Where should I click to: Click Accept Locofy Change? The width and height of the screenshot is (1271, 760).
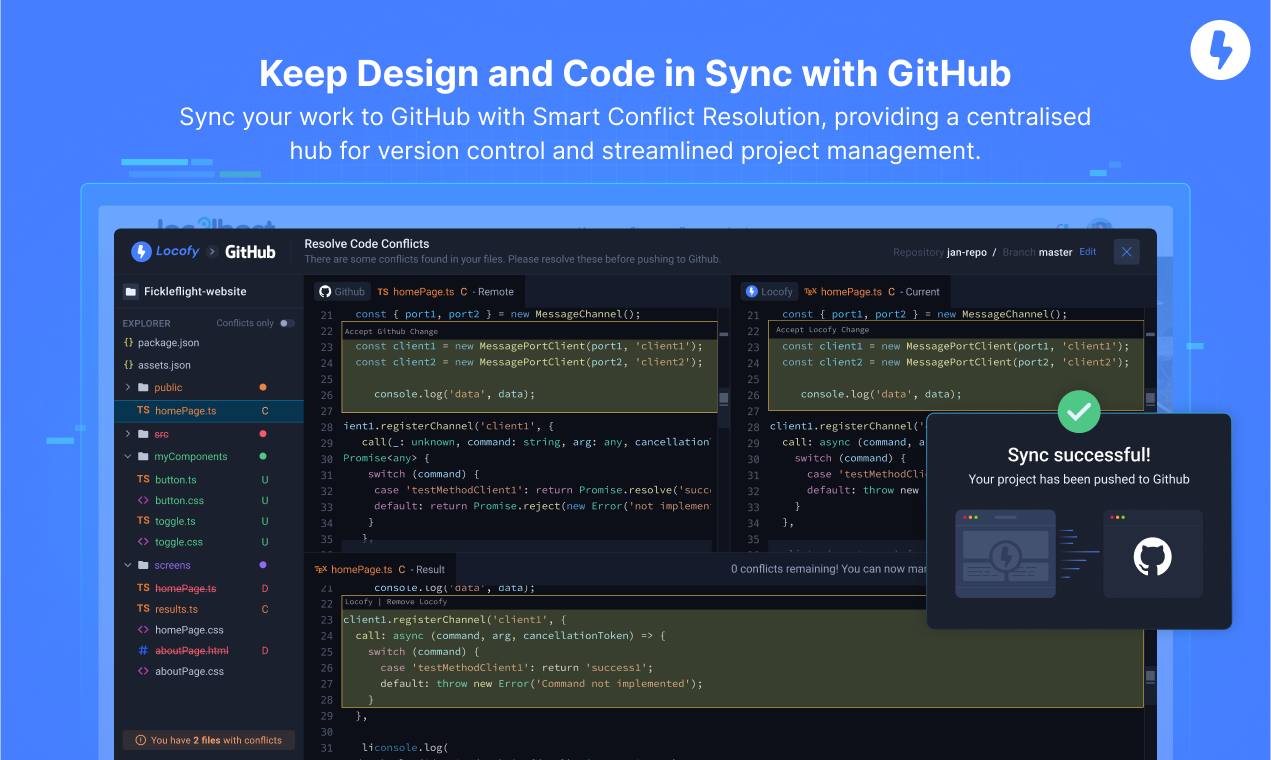[x=823, y=330]
